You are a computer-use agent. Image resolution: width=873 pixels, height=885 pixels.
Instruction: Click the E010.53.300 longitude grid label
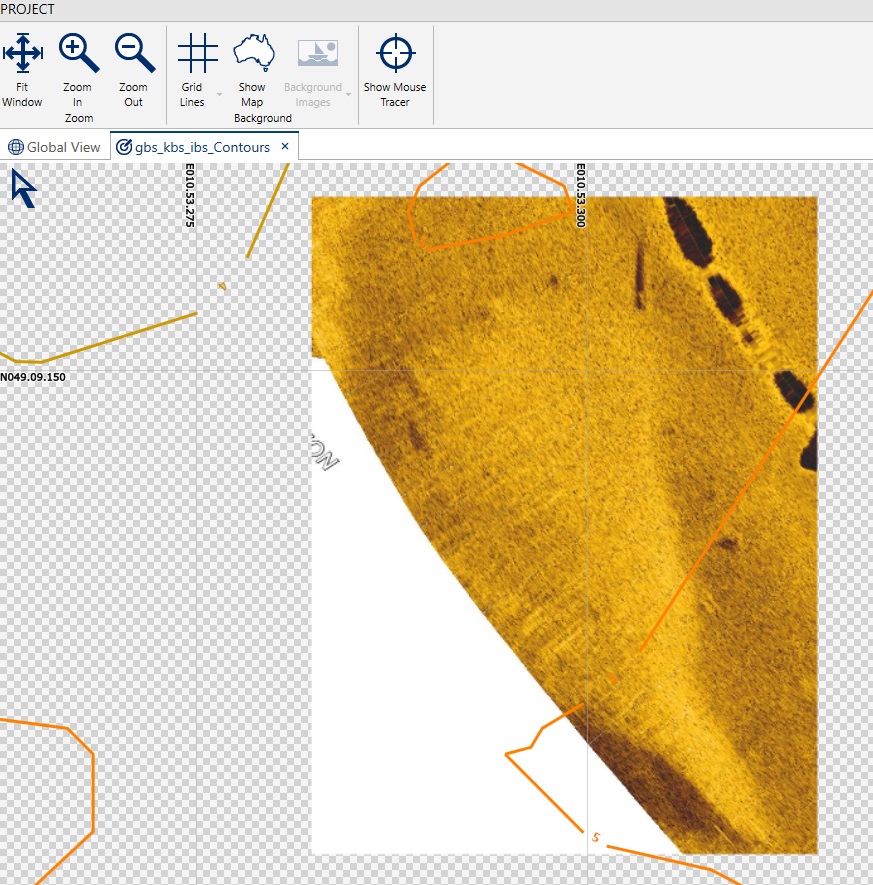579,197
